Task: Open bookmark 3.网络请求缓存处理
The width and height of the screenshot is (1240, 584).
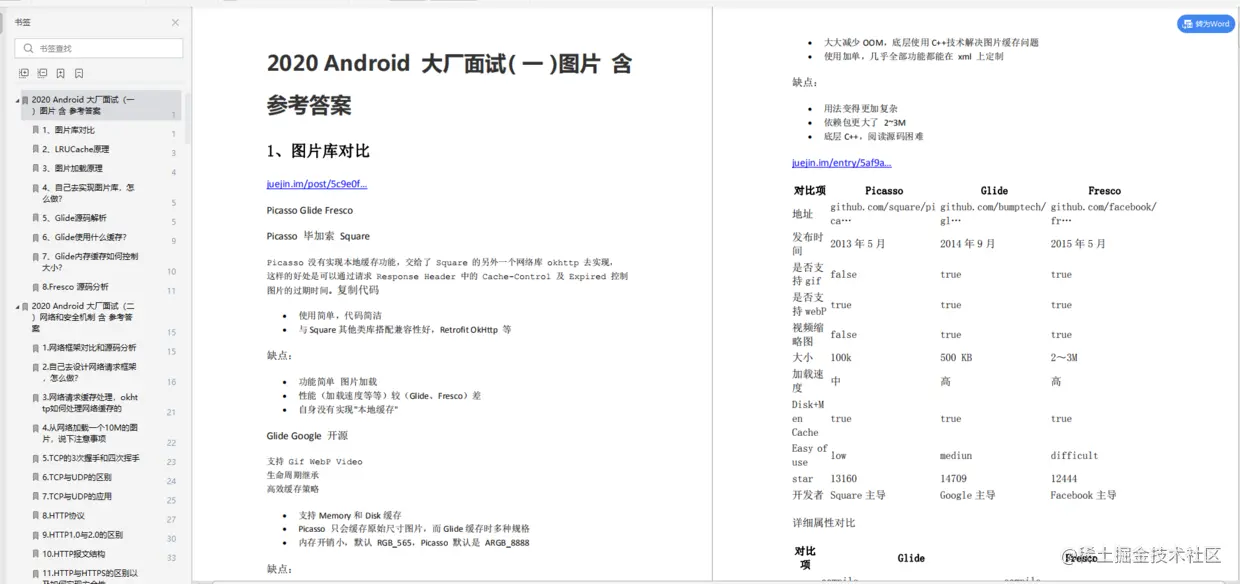Action: coord(90,403)
